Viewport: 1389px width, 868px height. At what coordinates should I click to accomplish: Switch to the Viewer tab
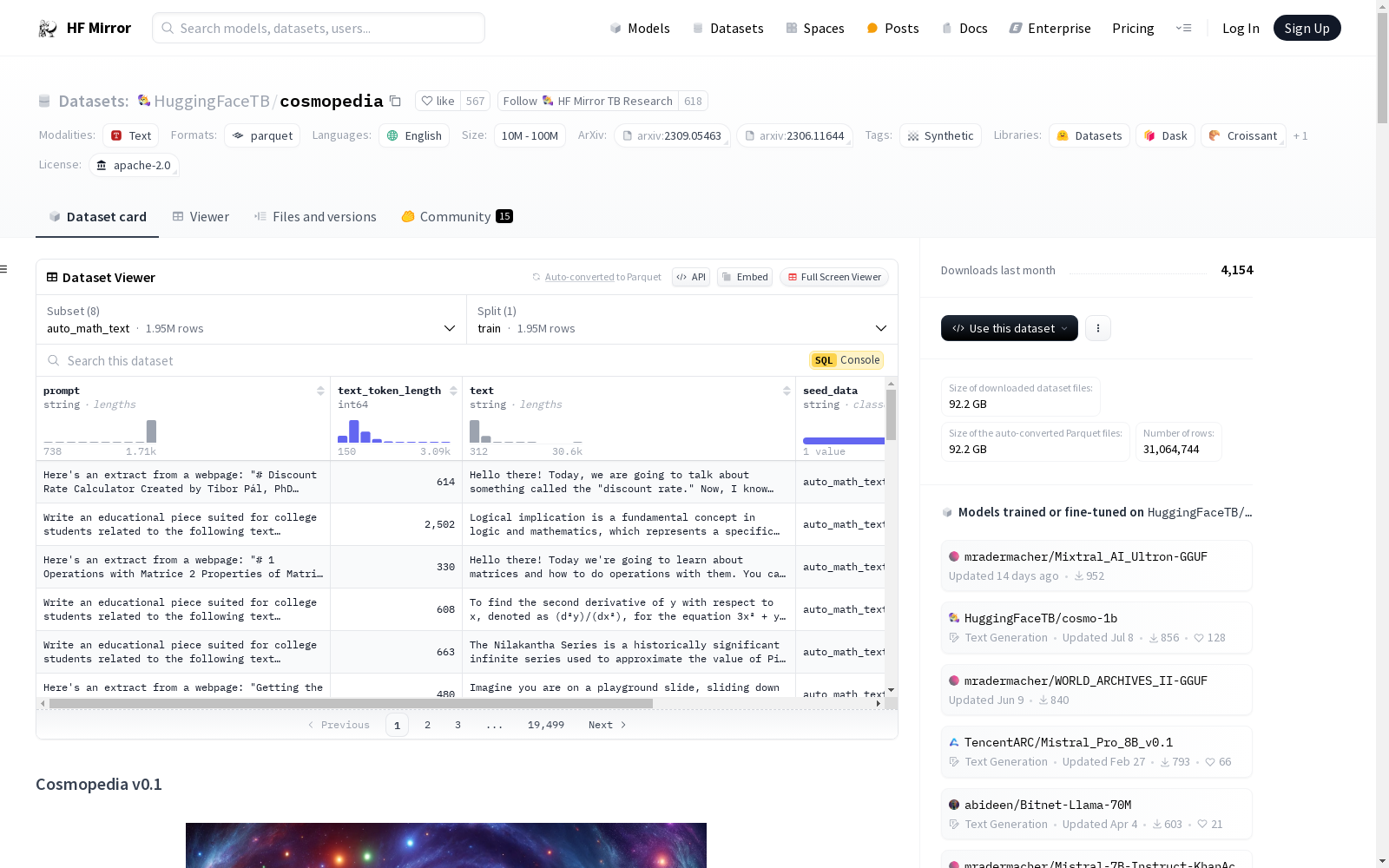pos(201,217)
